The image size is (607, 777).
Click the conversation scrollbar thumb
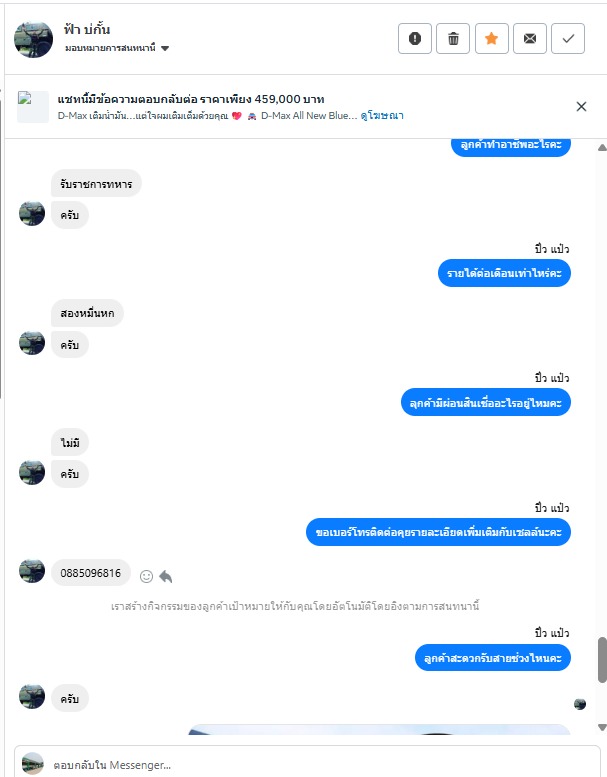[602, 660]
